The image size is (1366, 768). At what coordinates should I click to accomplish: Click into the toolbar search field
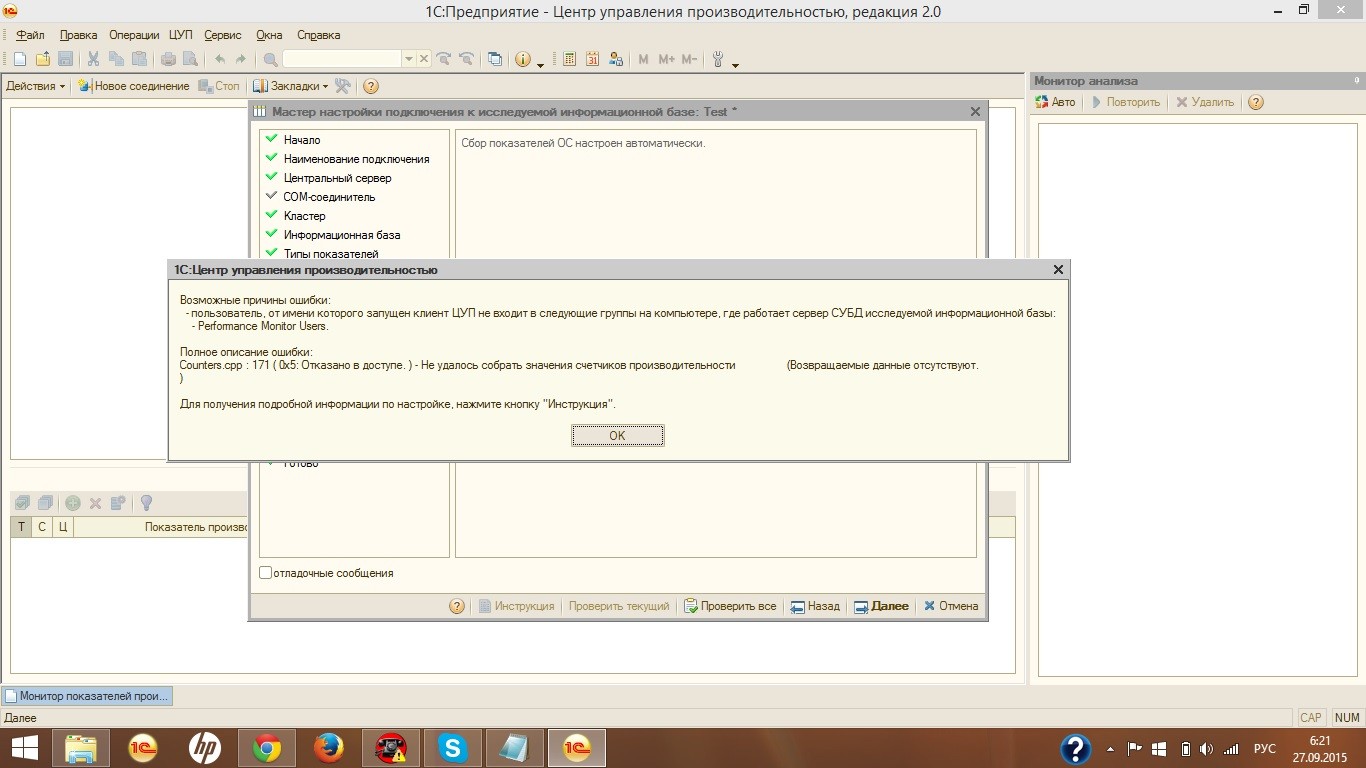point(341,59)
